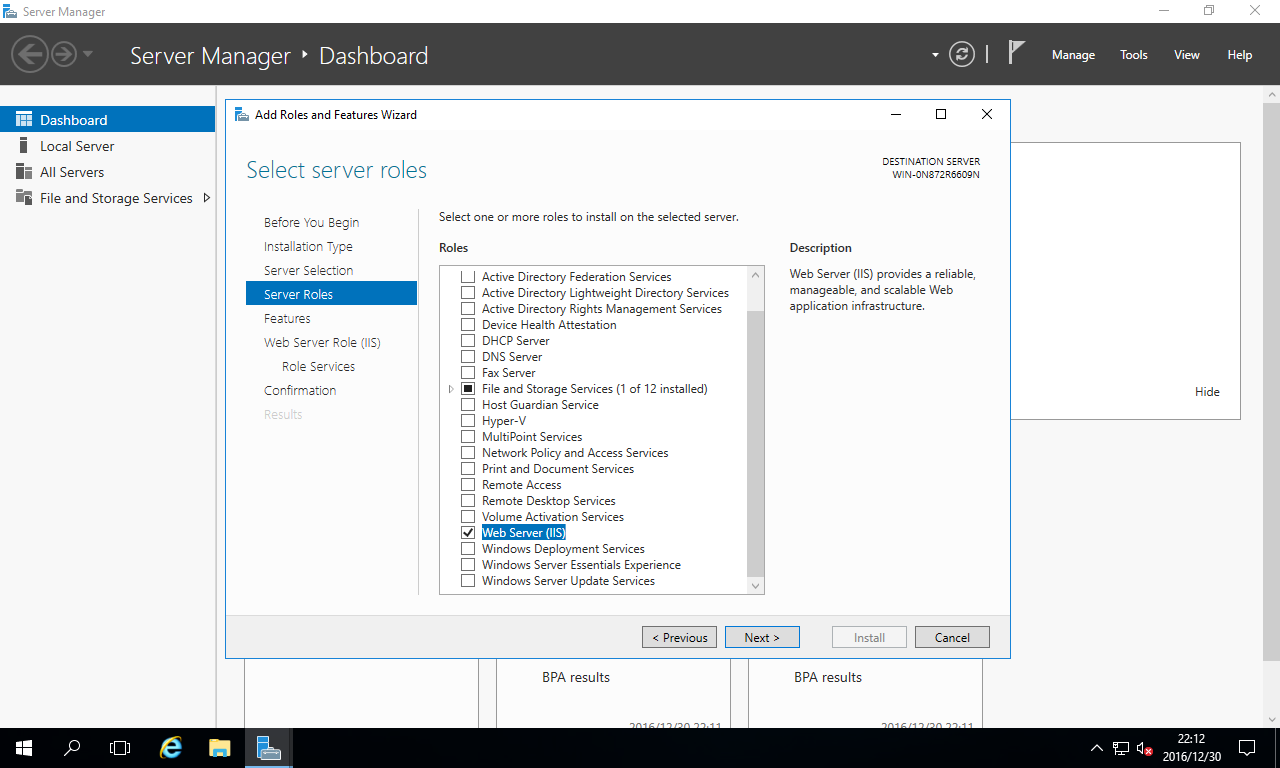
Task: Check Active Directory Federation Services
Action: pos(468,277)
